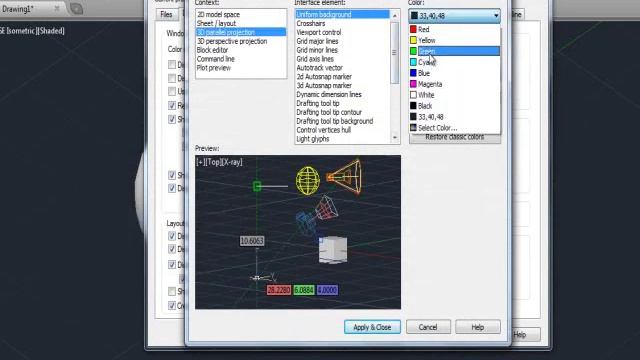The image size is (640, 360).
Task: Select Drafting tool tip element
Action: pos(342,103)
